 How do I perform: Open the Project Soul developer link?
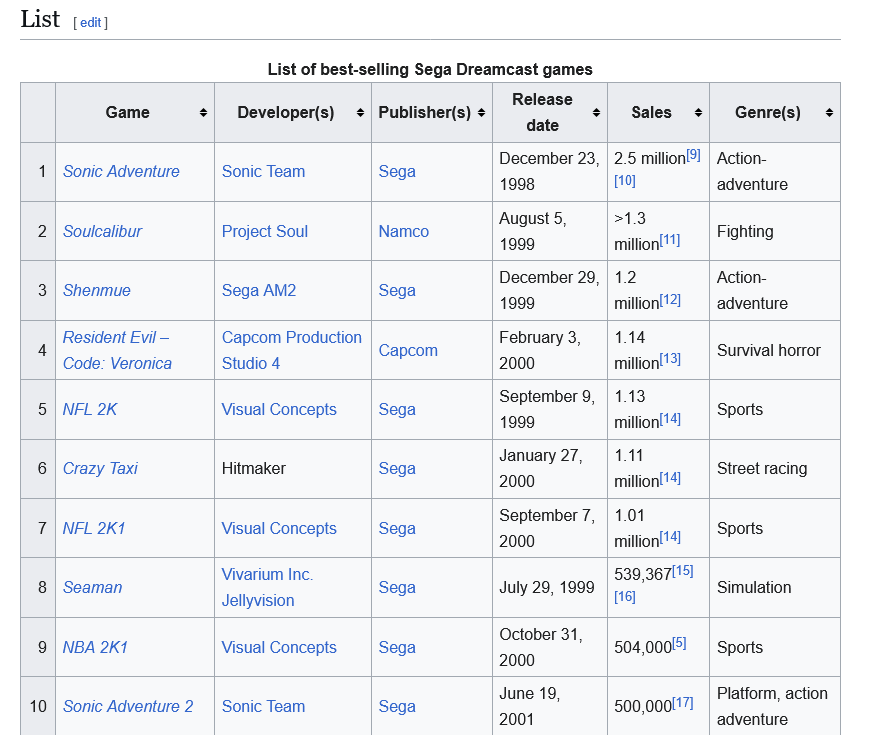point(265,231)
